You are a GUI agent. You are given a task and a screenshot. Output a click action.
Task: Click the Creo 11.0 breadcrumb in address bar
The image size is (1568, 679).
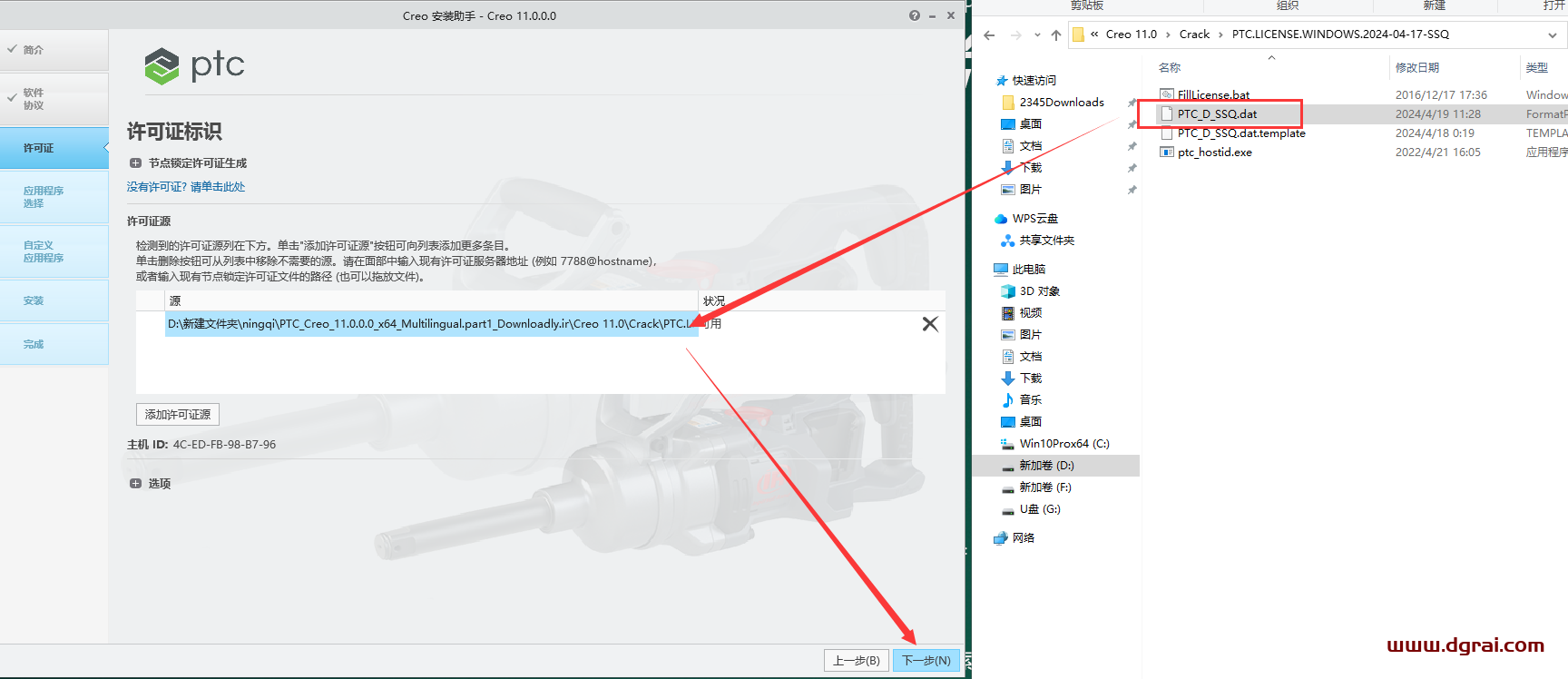point(1132,34)
